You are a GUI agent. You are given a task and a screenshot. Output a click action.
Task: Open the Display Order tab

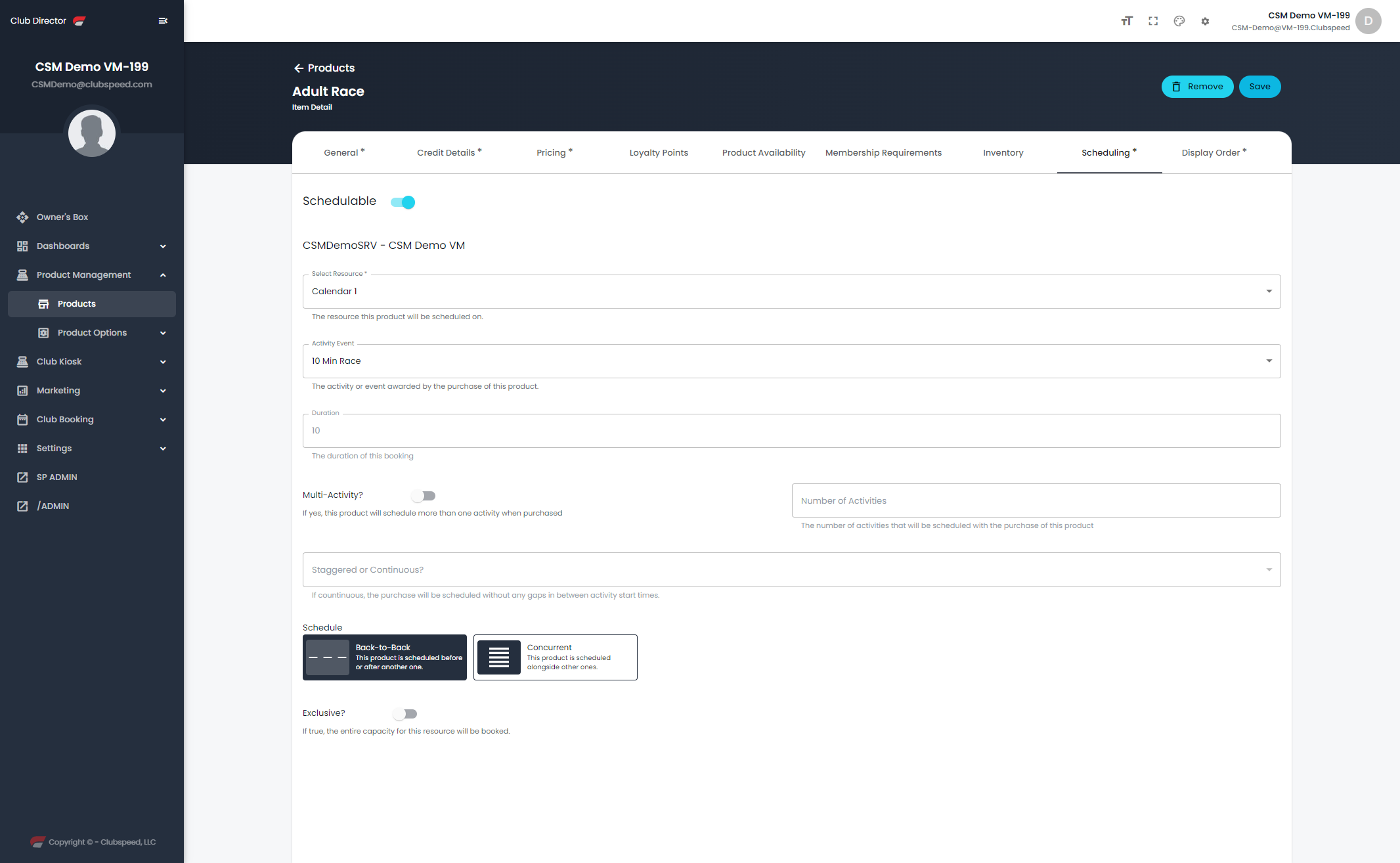[1214, 152]
